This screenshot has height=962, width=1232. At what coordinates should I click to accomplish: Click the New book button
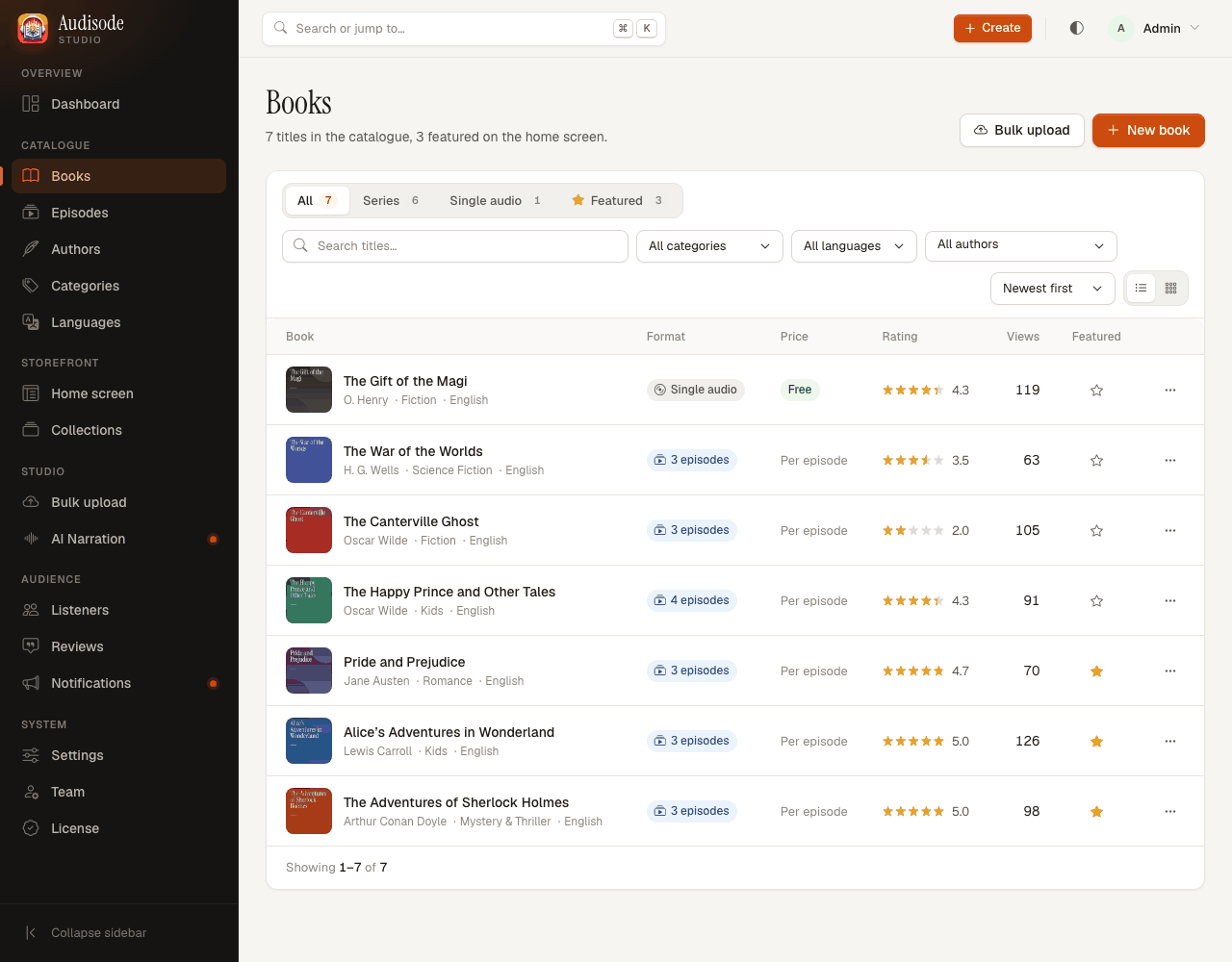pos(1148,130)
